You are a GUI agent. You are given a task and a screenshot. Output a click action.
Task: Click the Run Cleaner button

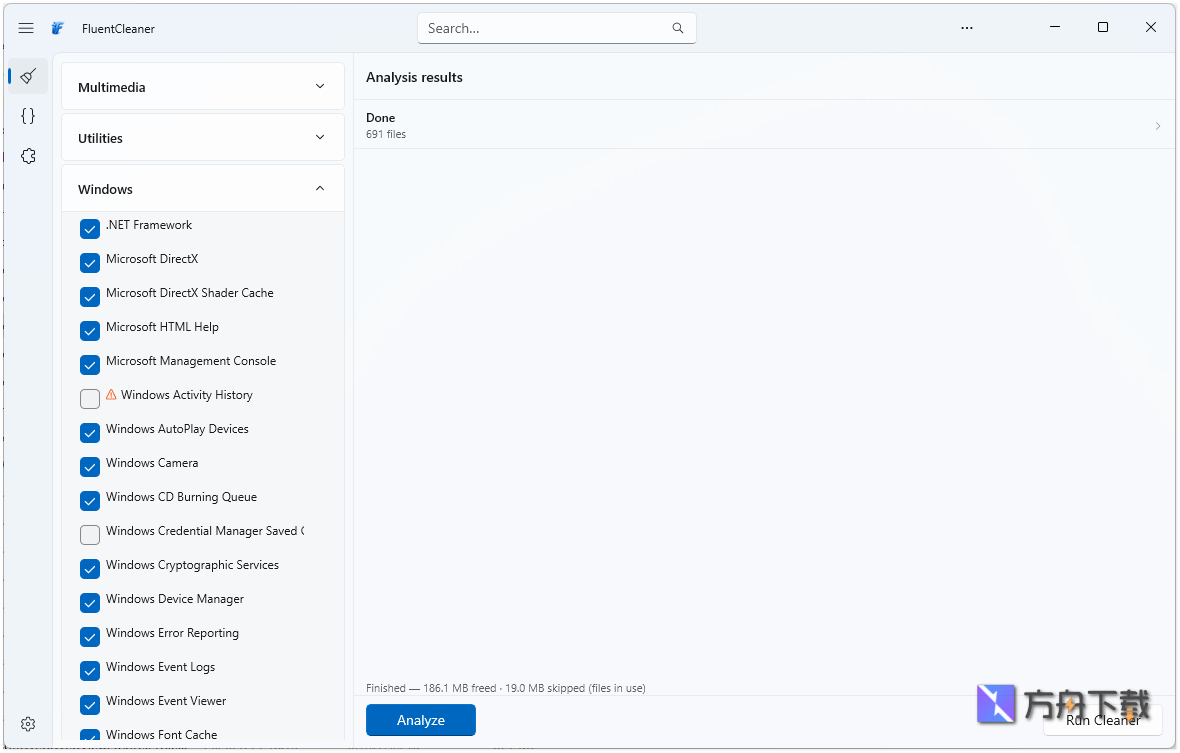[1102, 720]
